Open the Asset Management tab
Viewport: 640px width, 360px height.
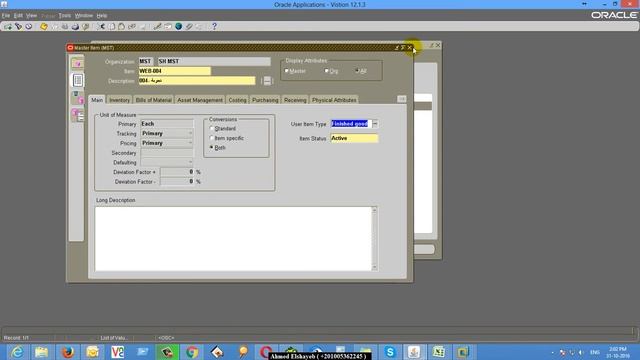[200, 100]
